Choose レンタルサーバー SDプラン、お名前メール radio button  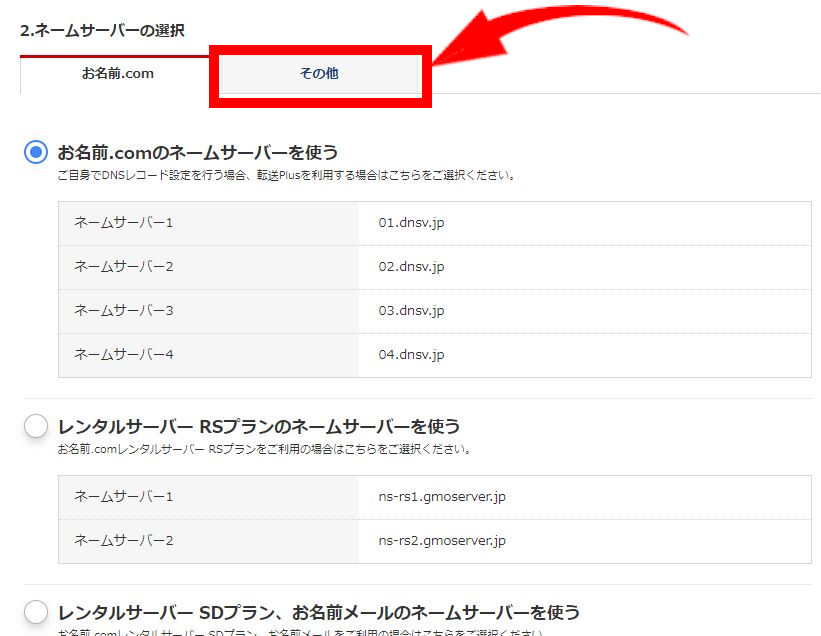tap(36, 612)
